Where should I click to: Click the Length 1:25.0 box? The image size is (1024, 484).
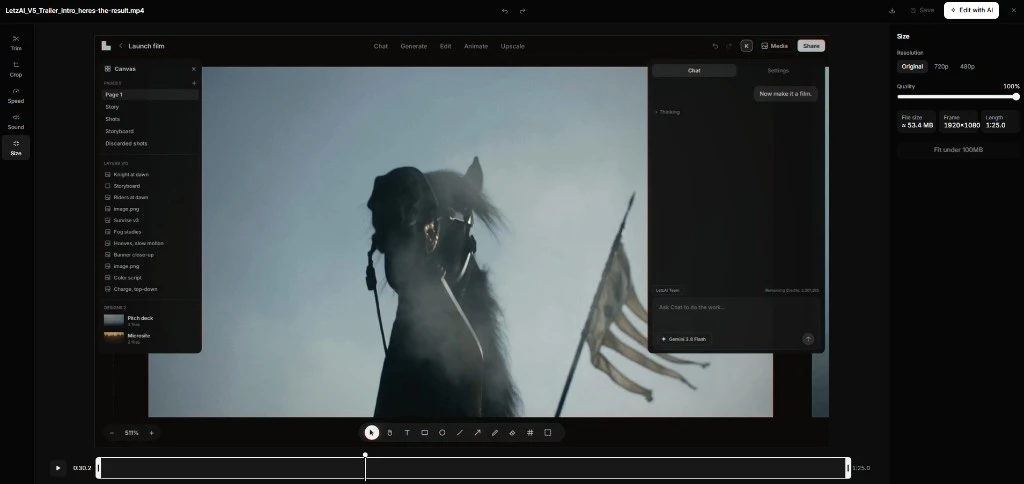[x=999, y=121]
